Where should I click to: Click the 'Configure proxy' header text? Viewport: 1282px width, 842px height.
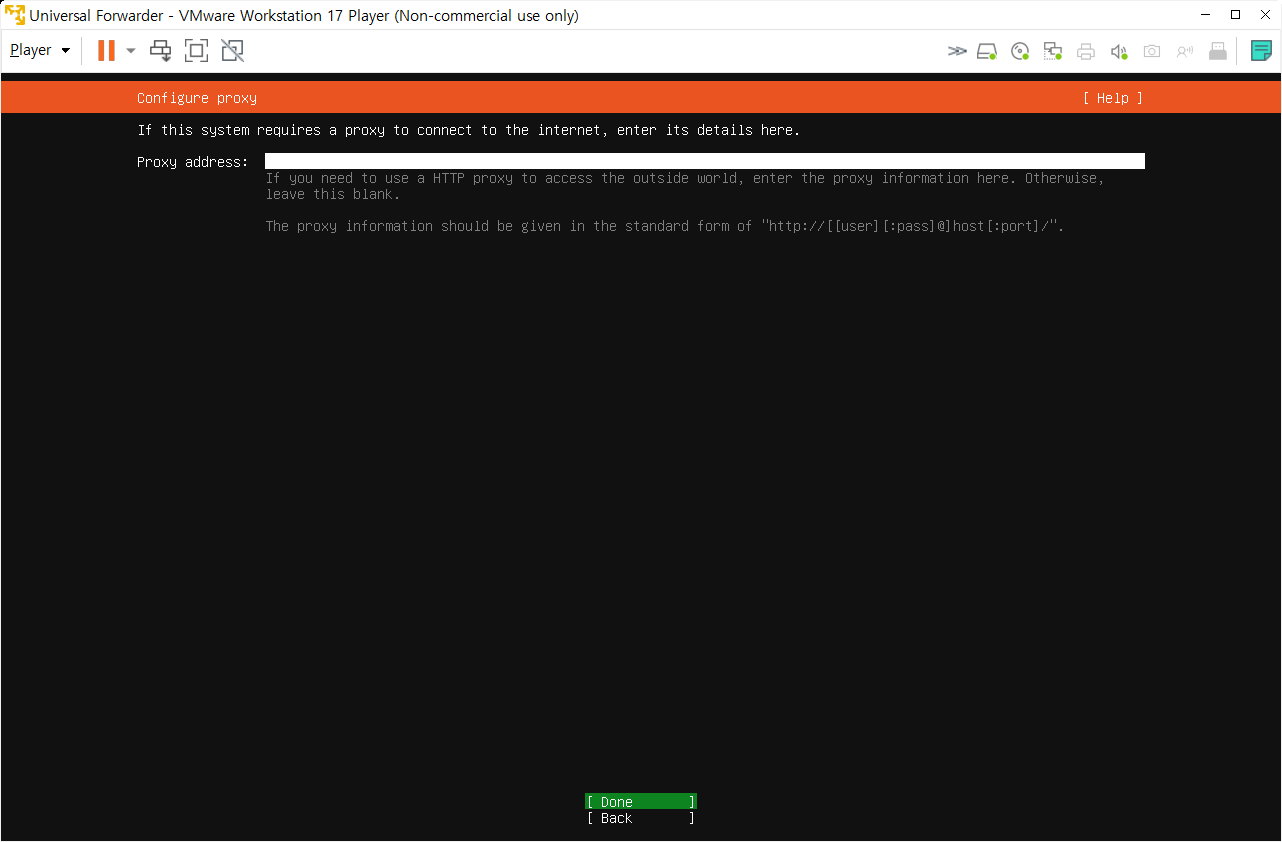[197, 98]
